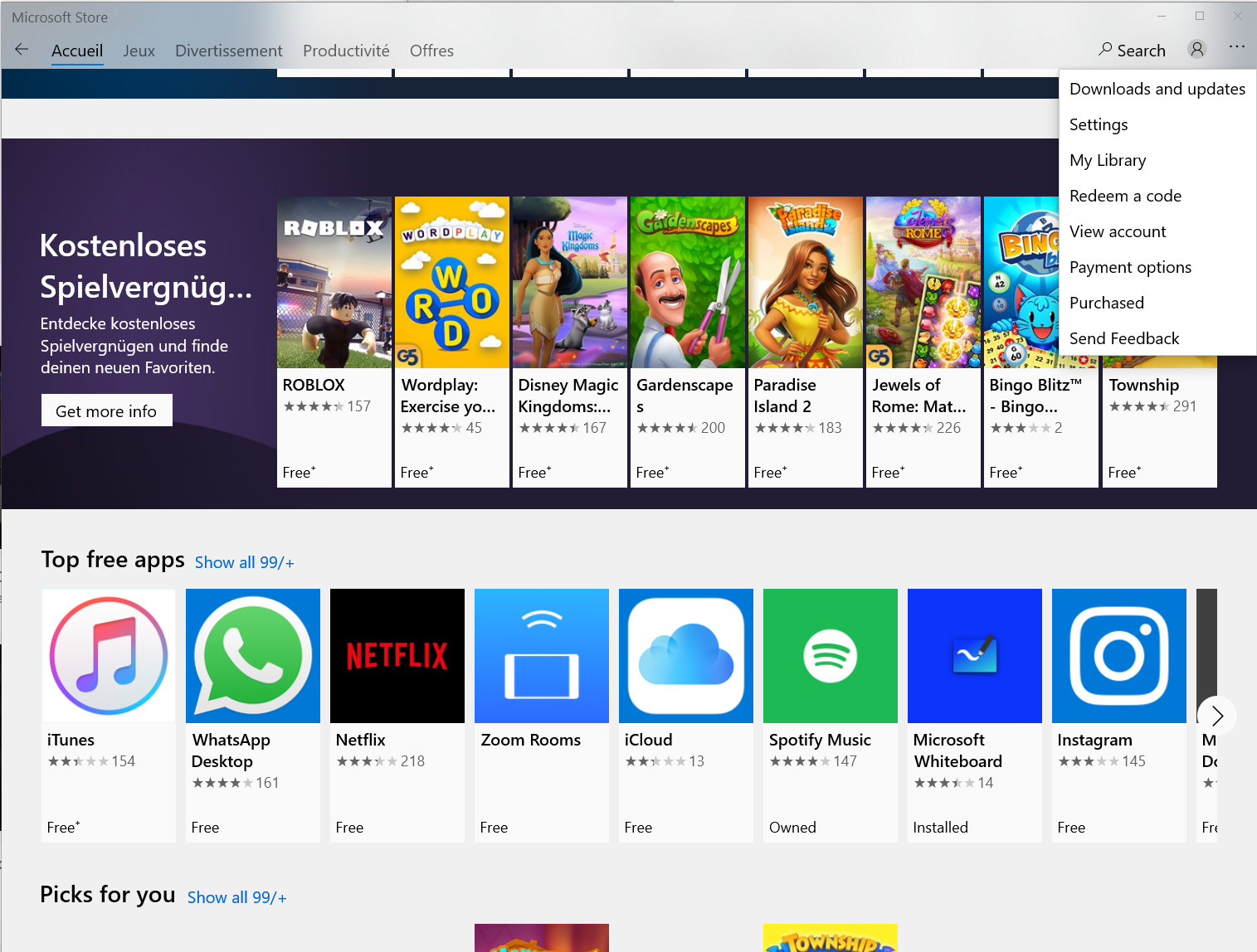
Task: Select Downloads and updates menu entry
Action: (x=1157, y=89)
